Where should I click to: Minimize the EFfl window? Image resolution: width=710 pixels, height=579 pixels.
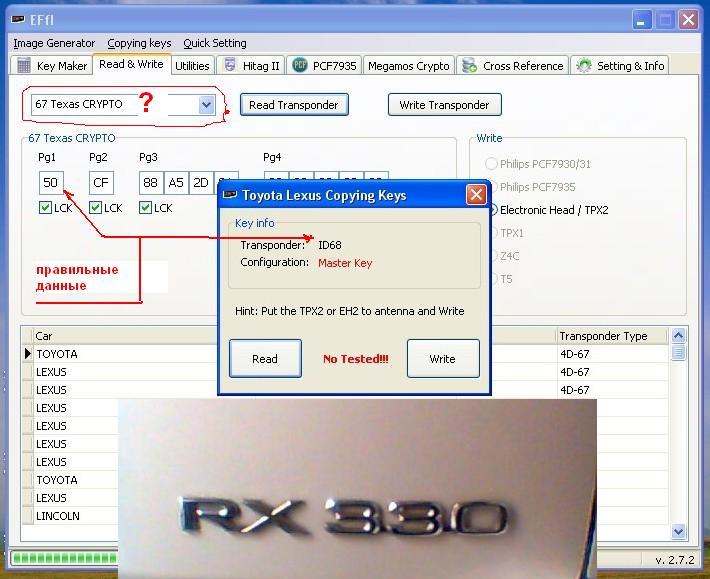coord(642,20)
